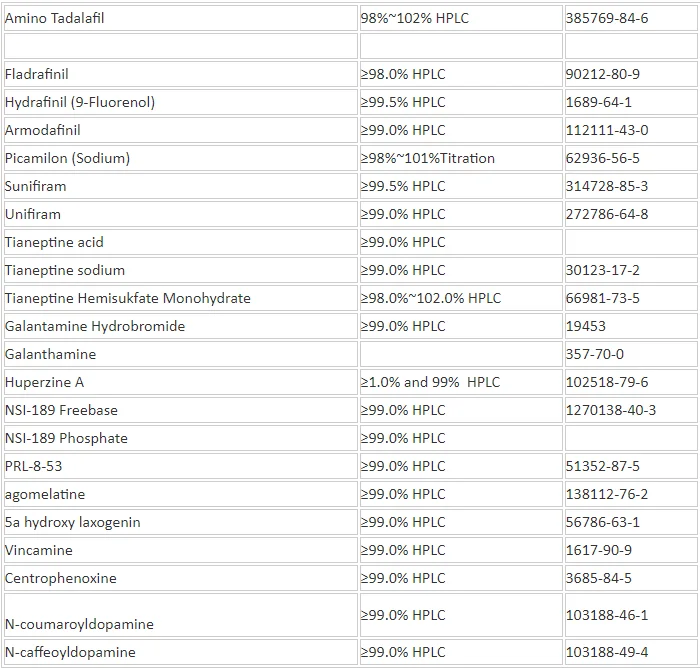Select Sunifiram in the product column

tap(35, 186)
